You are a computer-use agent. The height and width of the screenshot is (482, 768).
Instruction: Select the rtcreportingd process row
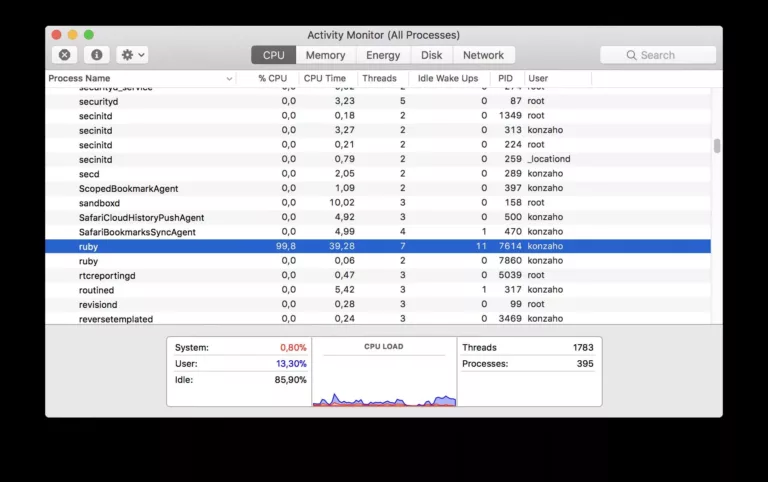pos(378,275)
